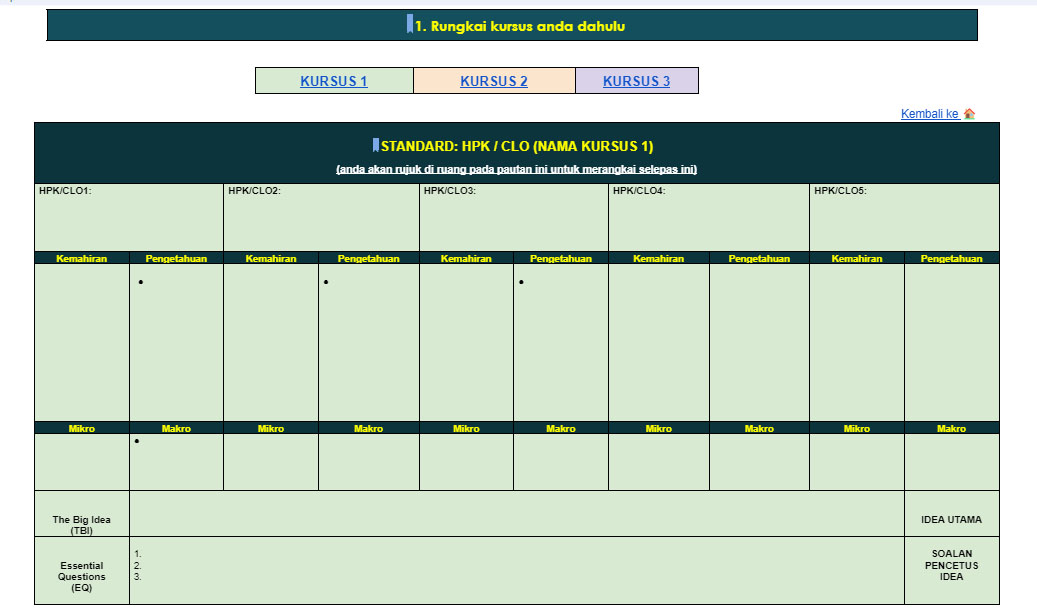
Task: Open the KURSUS 1 link
Action: tap(334, 81)
